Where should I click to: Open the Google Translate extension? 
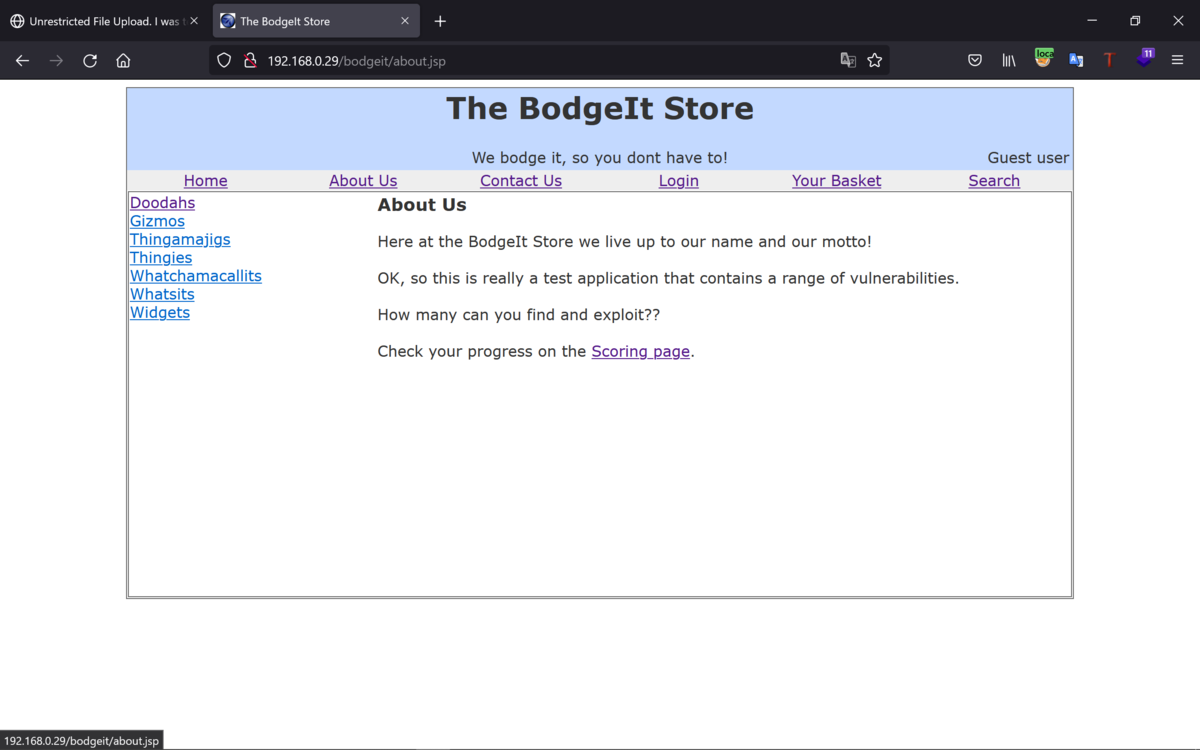(x=1077, y=60)
